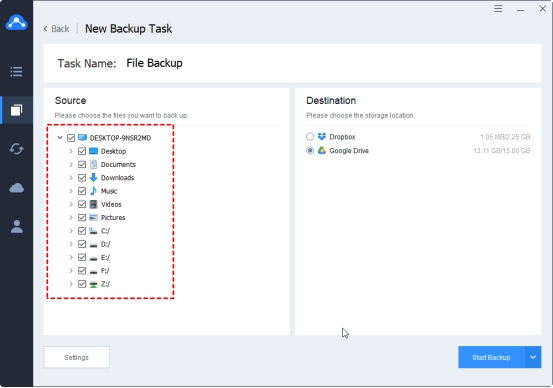This screenshot has height=388, width=553.
Task: Click the Videos folder icon
Action: click(x=93, y=204)
